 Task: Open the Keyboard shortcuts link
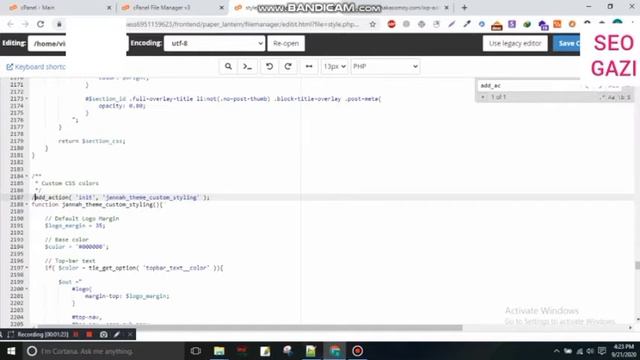[x=36, y=67]
